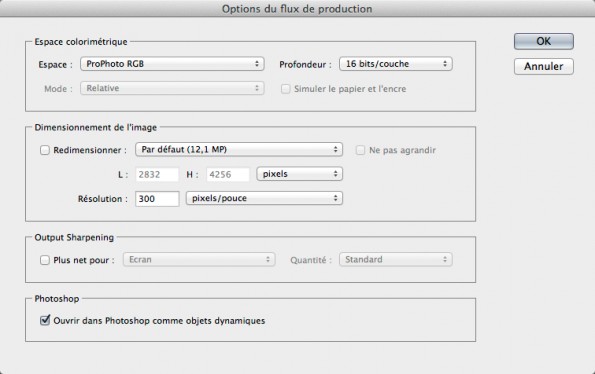Uncheck Ouvrir dans Photoshop comme objets dynamiques
Image resolution: width=595 pixels, height=374 pixels.
(x=45, y=321)
